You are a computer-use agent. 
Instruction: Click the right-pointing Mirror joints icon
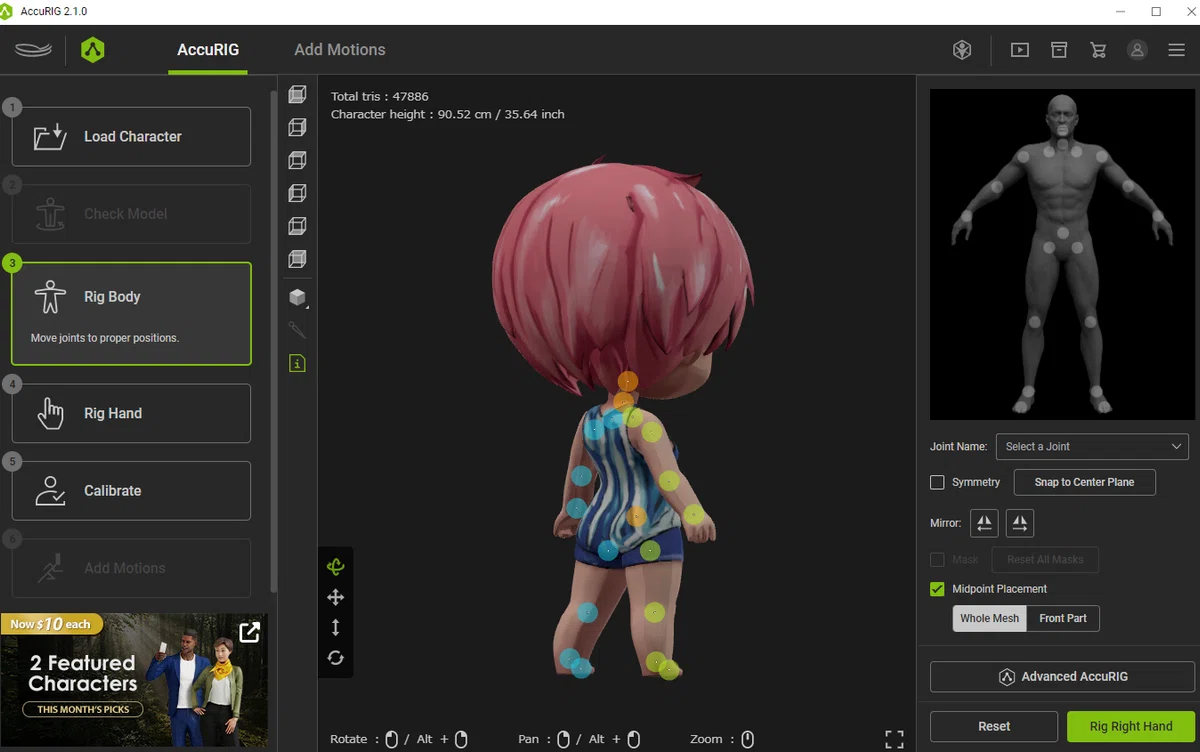point(1020,523)
